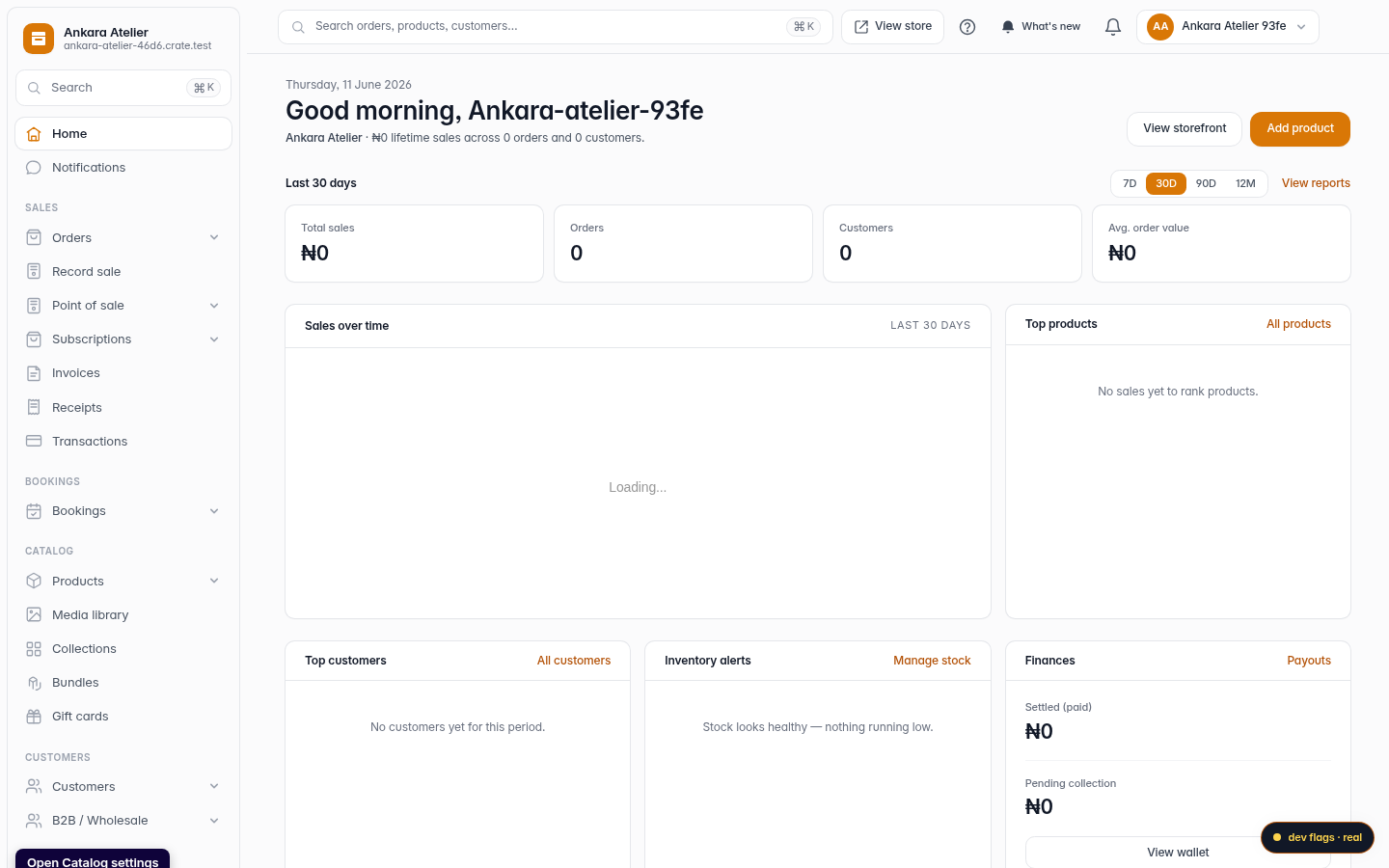The width and height of the screenshot is (1389, 868).
Task: Open the Payouts link
Action: [x=1309, y=661]
